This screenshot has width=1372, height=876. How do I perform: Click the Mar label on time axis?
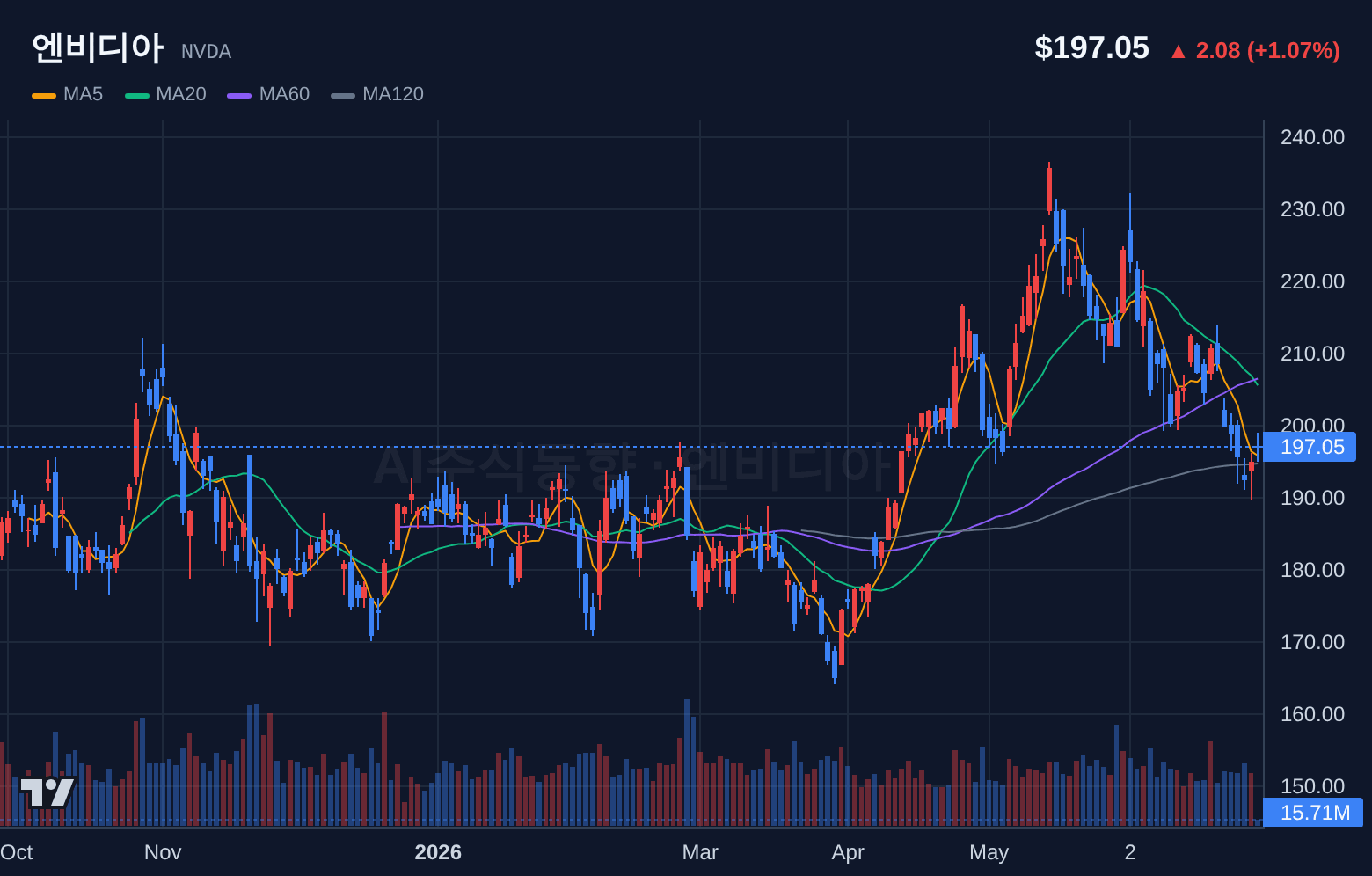[x=700, y=852]
